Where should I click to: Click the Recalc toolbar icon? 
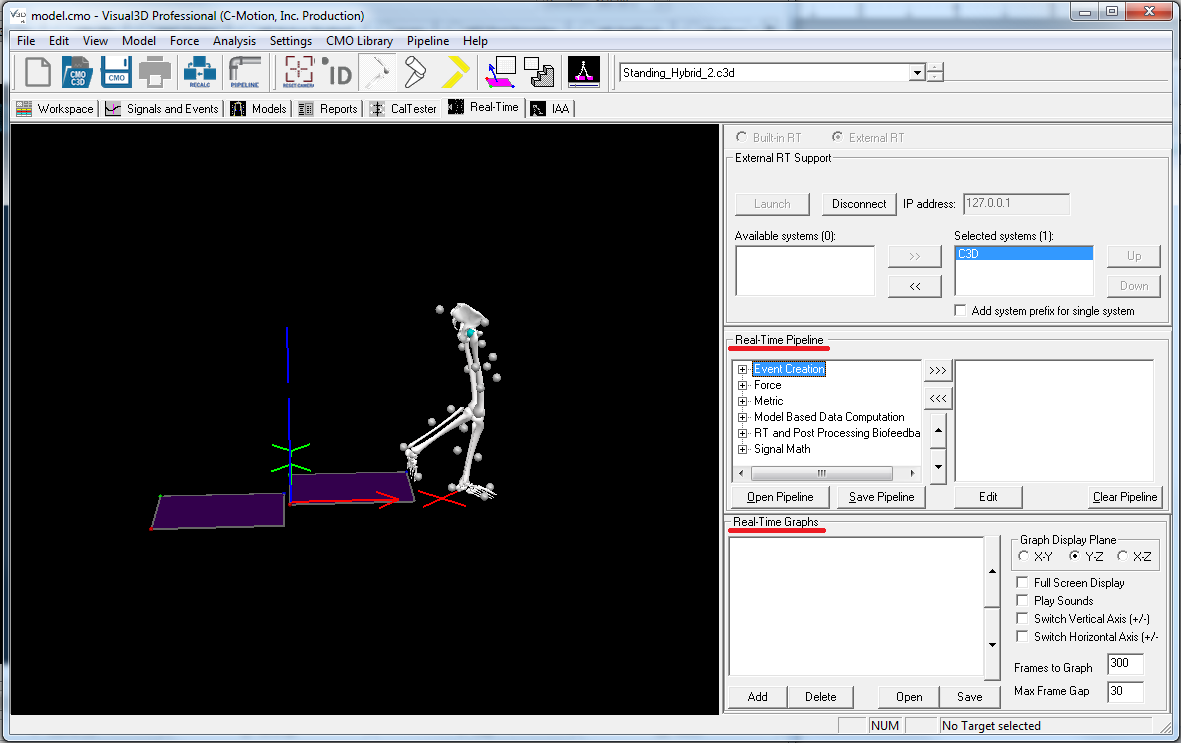click(x=200, y=72)
